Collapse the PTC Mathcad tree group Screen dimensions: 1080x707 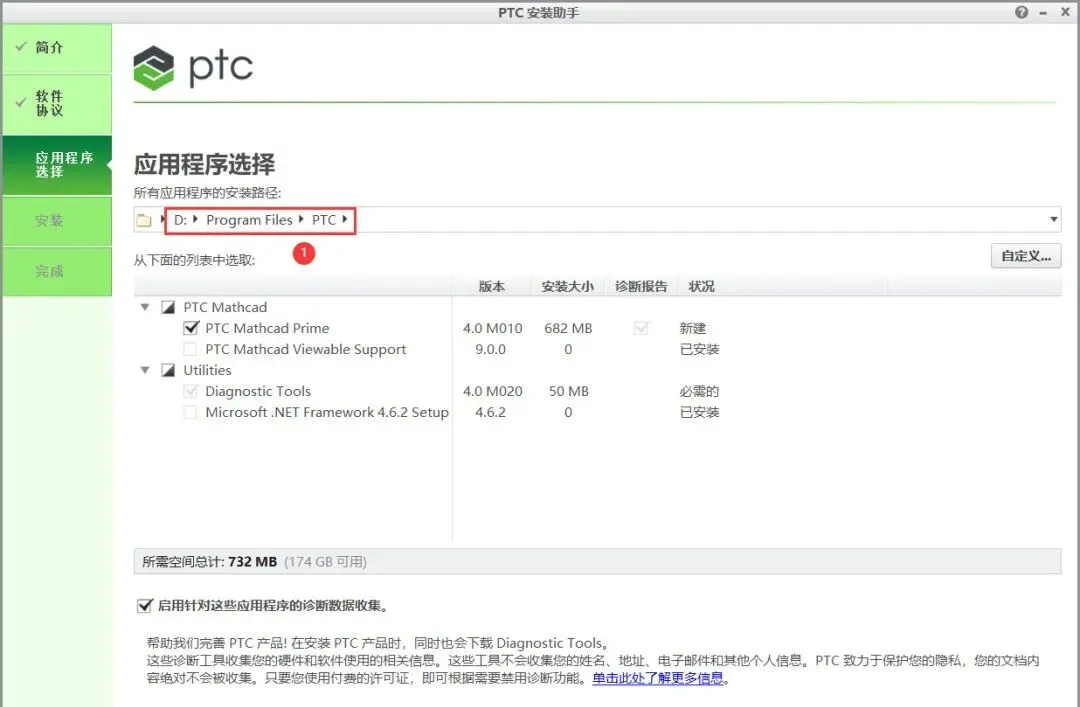click(x=145, y=307)
